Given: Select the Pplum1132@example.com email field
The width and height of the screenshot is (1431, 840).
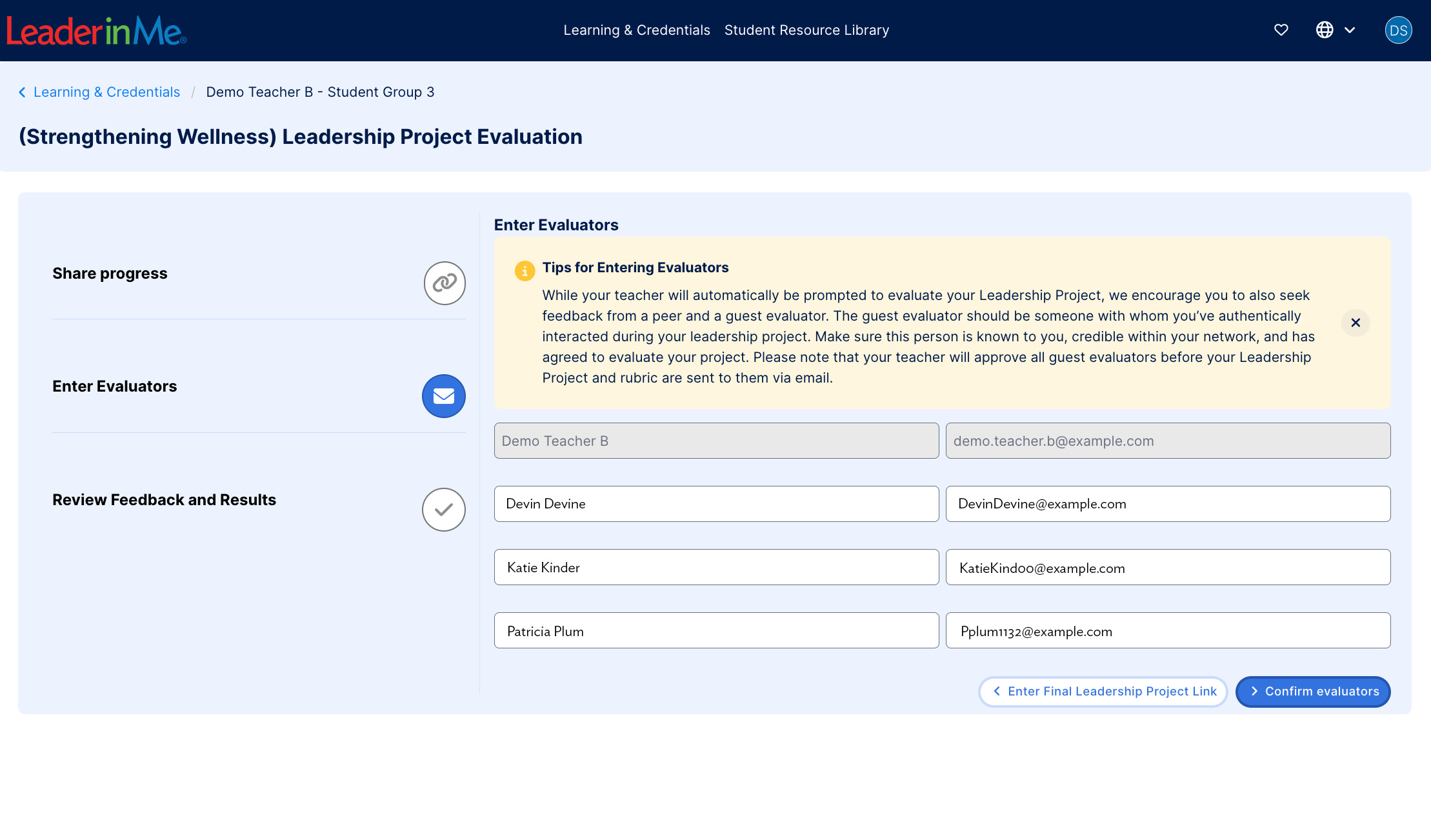Looking at the screenshot, I should [1168, 630].
